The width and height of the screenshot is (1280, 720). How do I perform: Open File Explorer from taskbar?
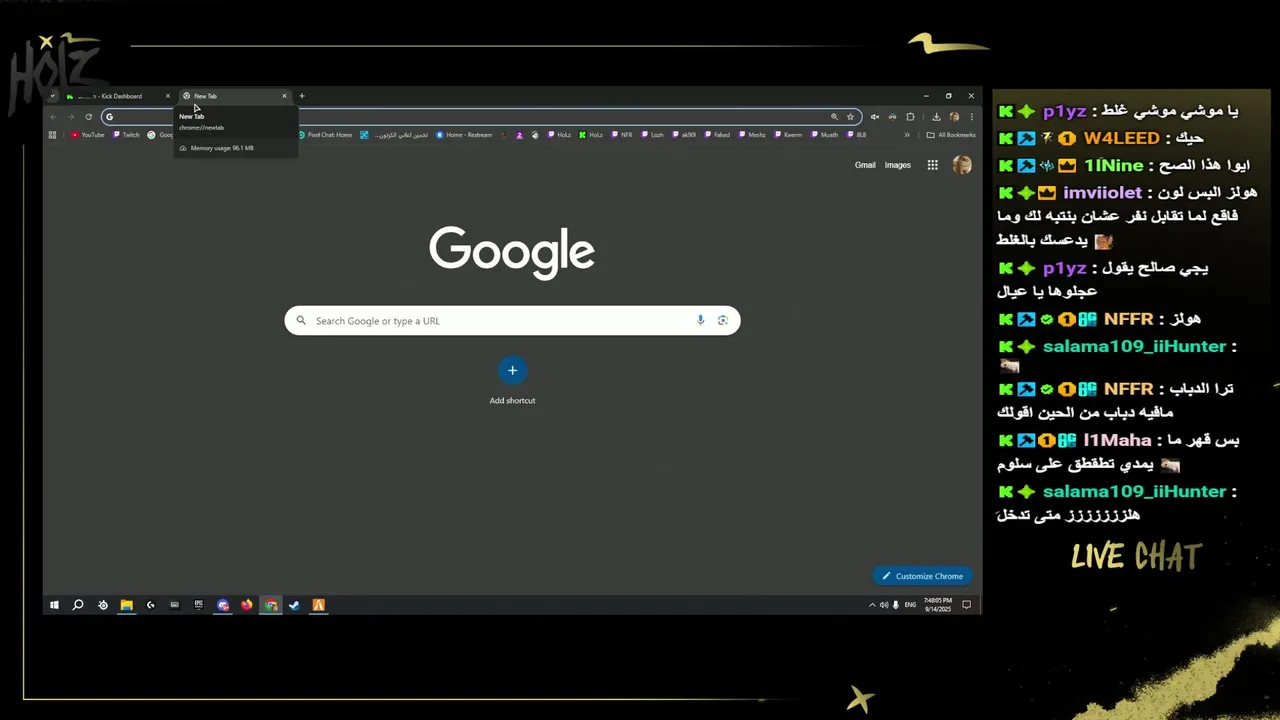point(126,605)
